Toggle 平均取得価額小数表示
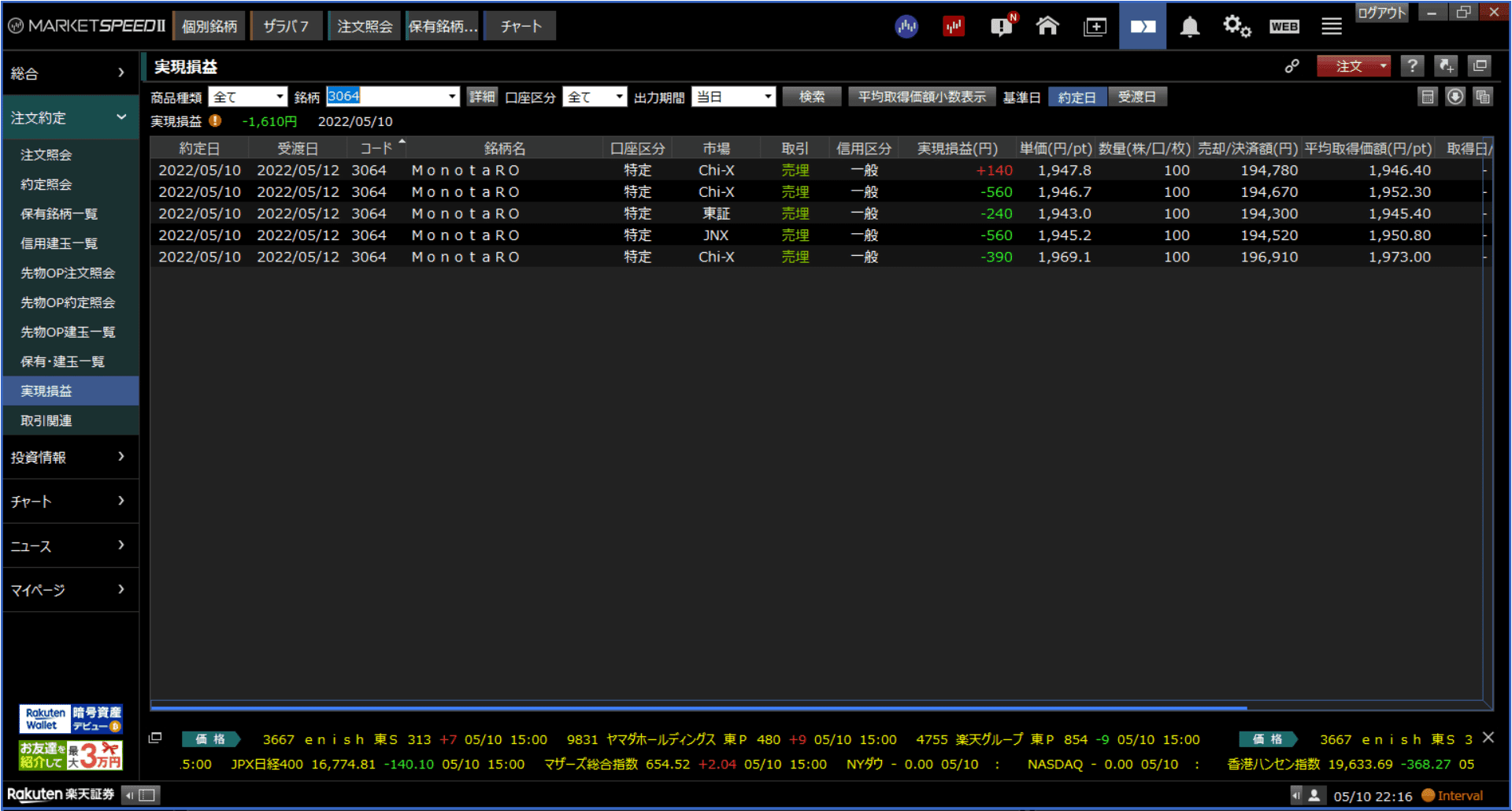 (921, 97)
